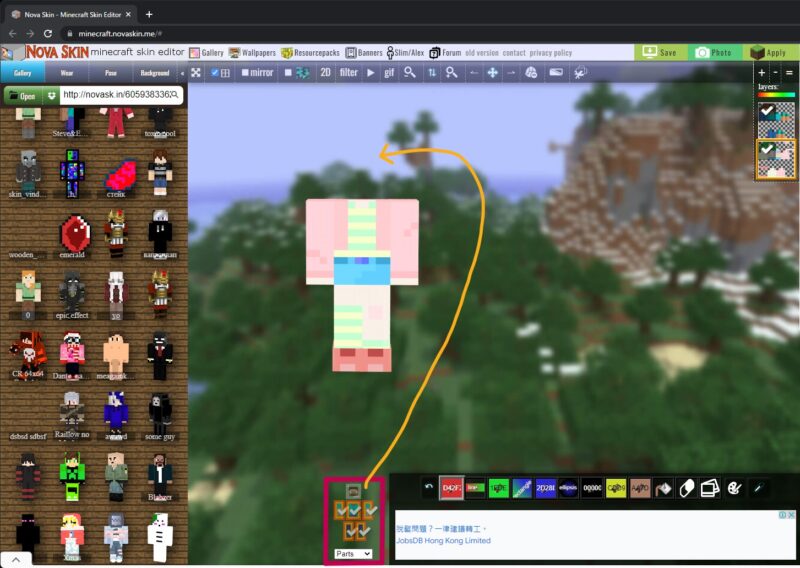Click the old version link
This screenshot has height=568, width=800.
coord(482,53)
